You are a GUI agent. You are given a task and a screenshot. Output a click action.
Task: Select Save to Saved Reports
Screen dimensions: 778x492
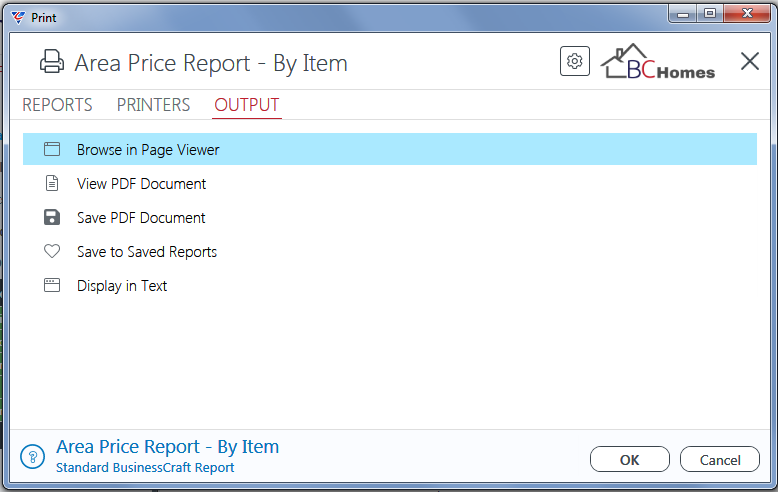pyautogui.click(x=390, y=251)
